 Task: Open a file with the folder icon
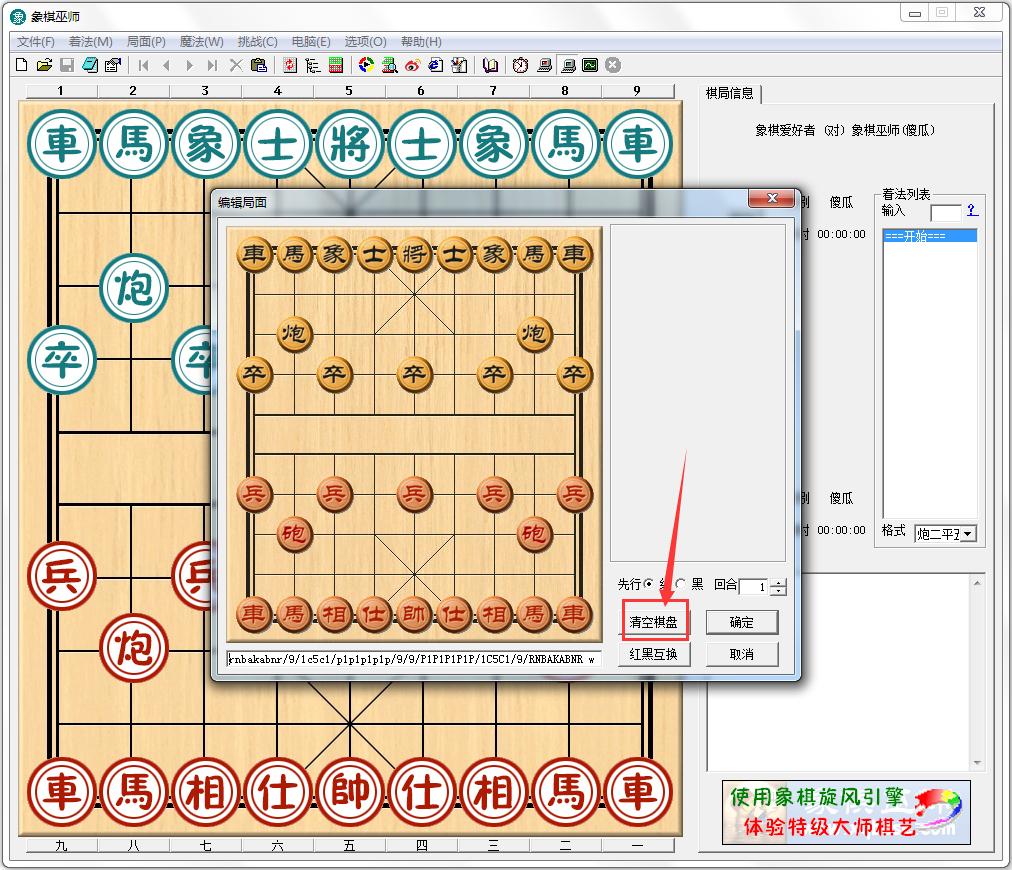44,65
